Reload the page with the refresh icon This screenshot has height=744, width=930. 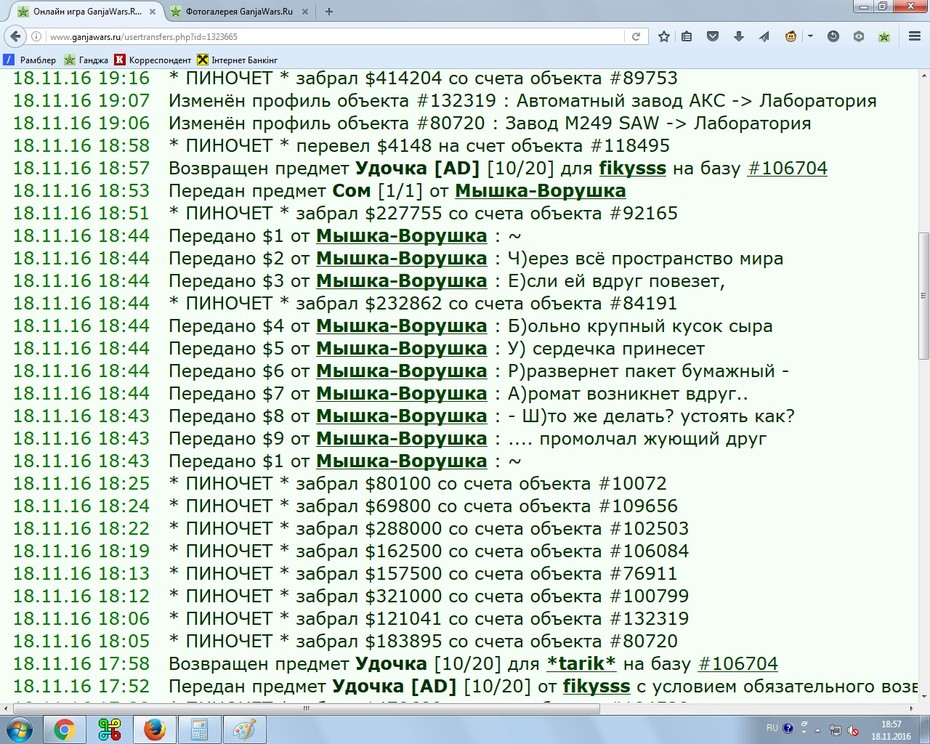click(636, 37)
